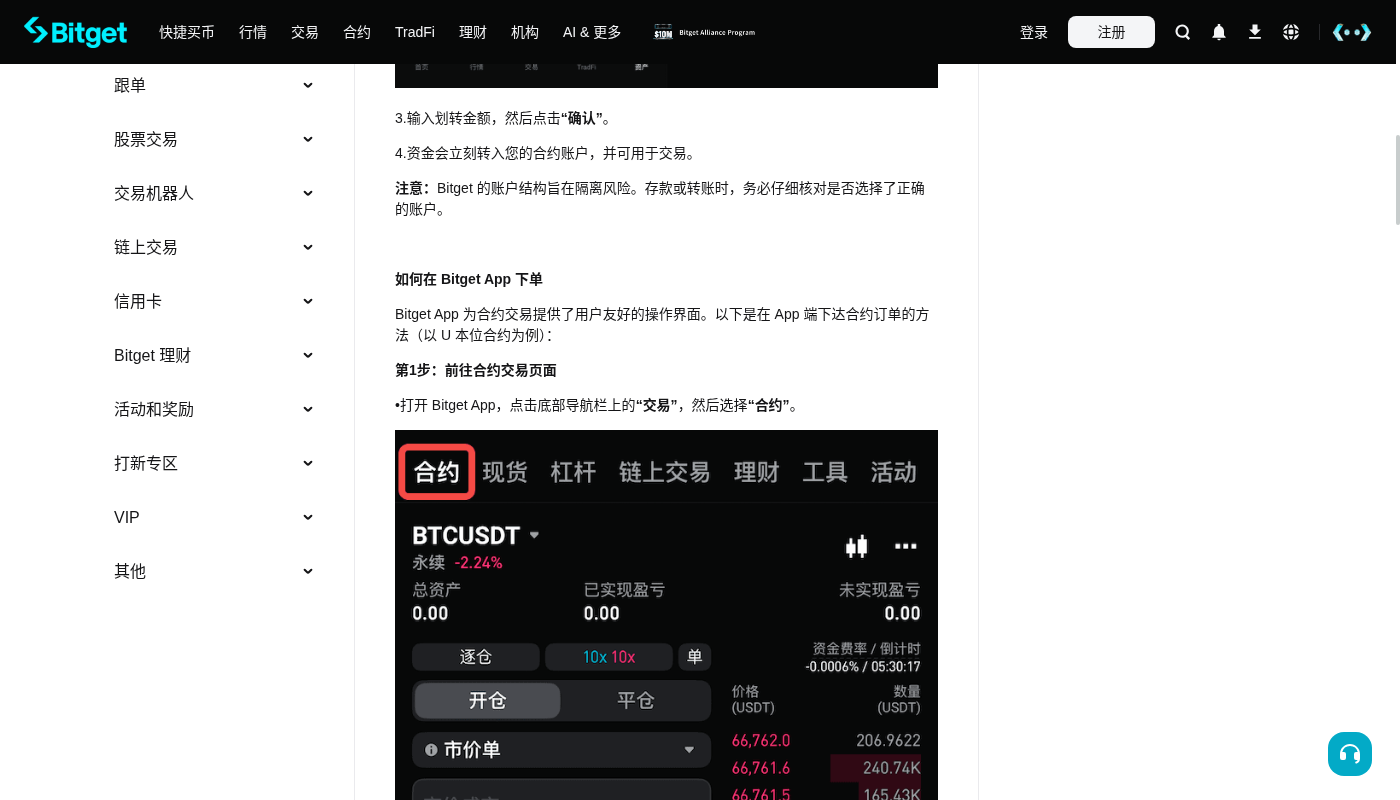
Task: Click the heading 如何在 Bitget App 下单
Action: tap(469, 279)
